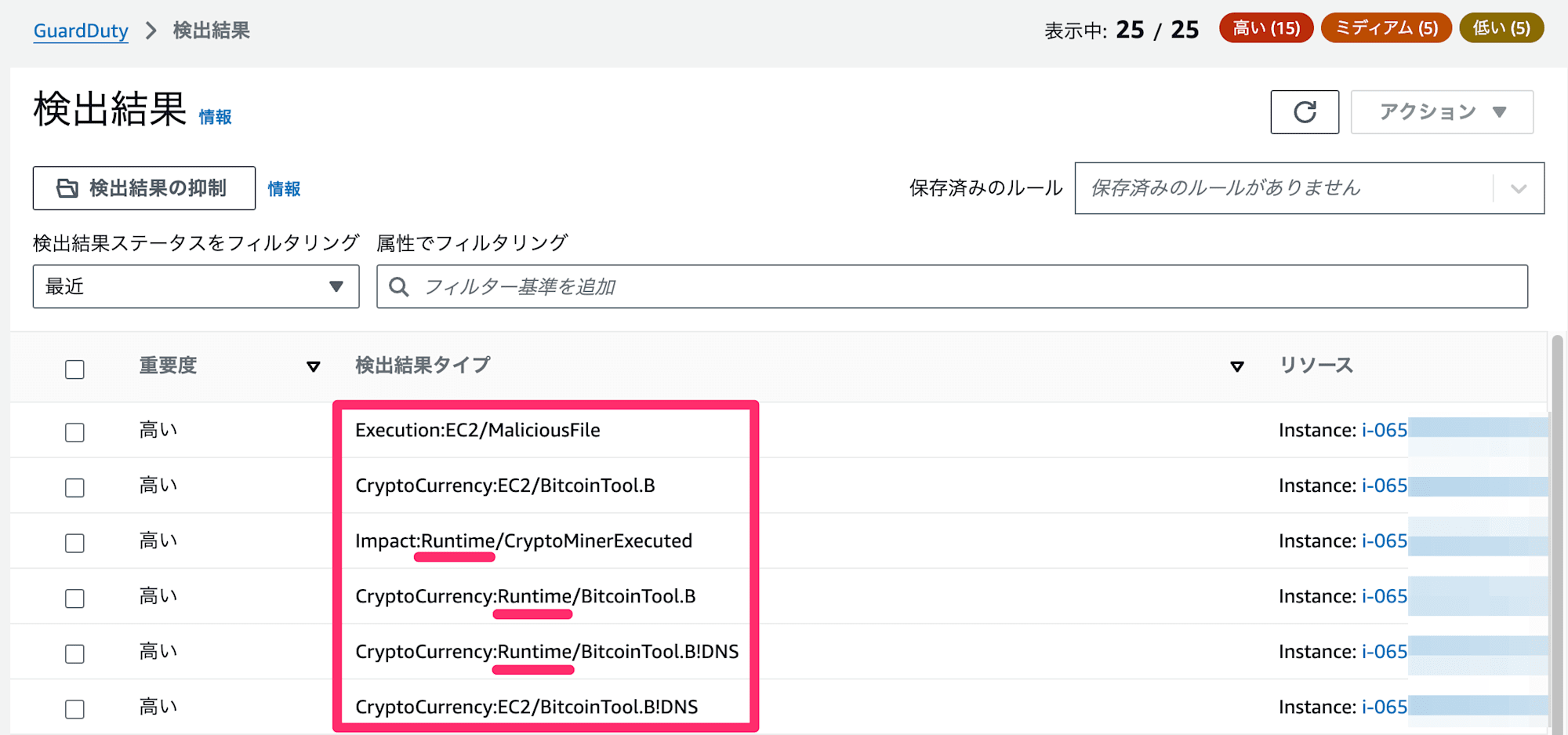Check the CryptoCurrency:EC2/BitcoinTool.B!DNS row checkbox
The width and height of the screenshot is (1568, 735).
[74, 709]
